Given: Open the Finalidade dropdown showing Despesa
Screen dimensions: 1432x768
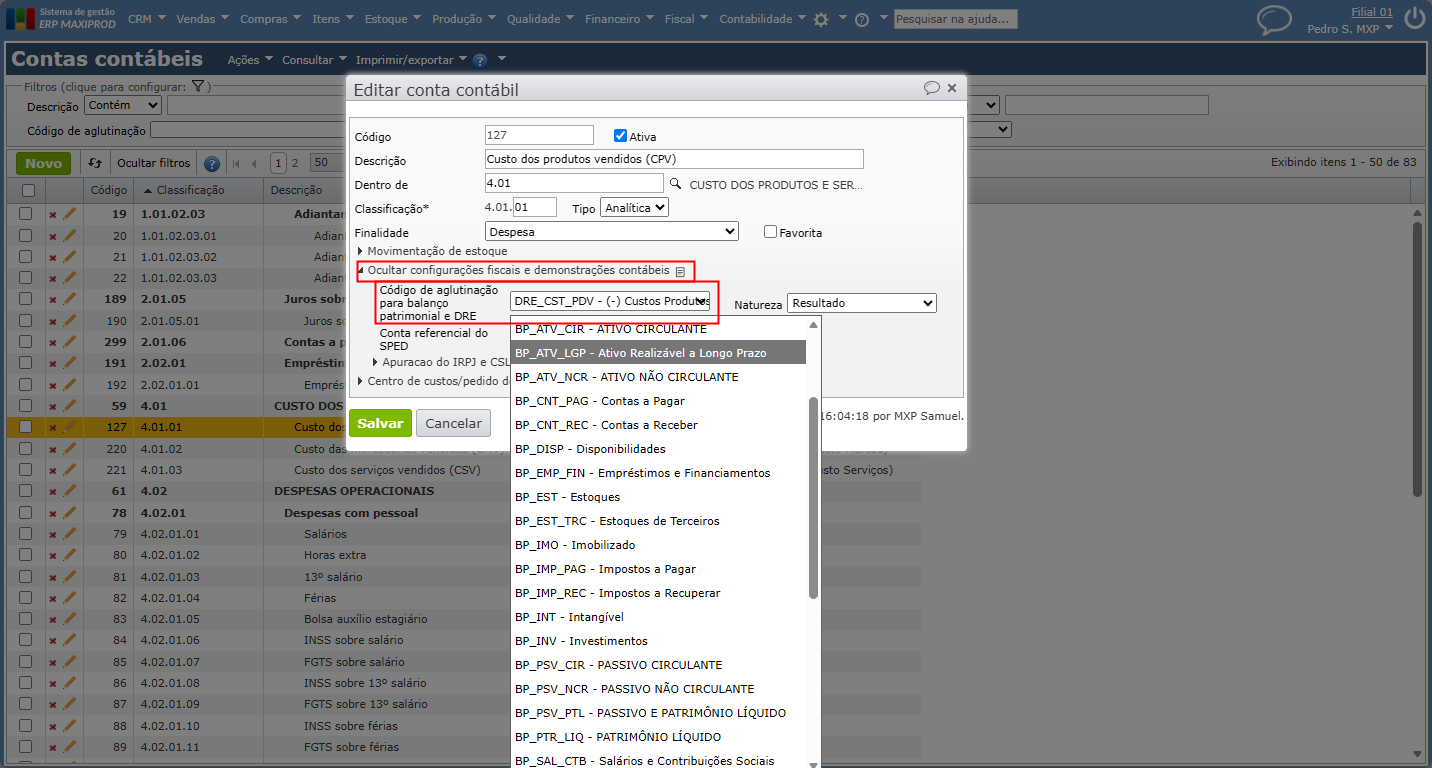Looking at the screenshot, I should [612, 232].
